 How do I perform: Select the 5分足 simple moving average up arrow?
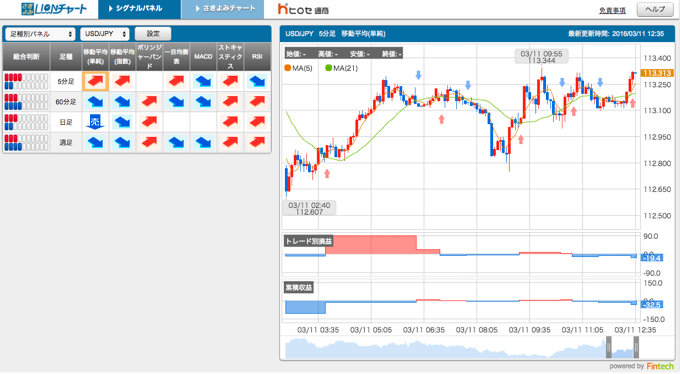(95, 81)
